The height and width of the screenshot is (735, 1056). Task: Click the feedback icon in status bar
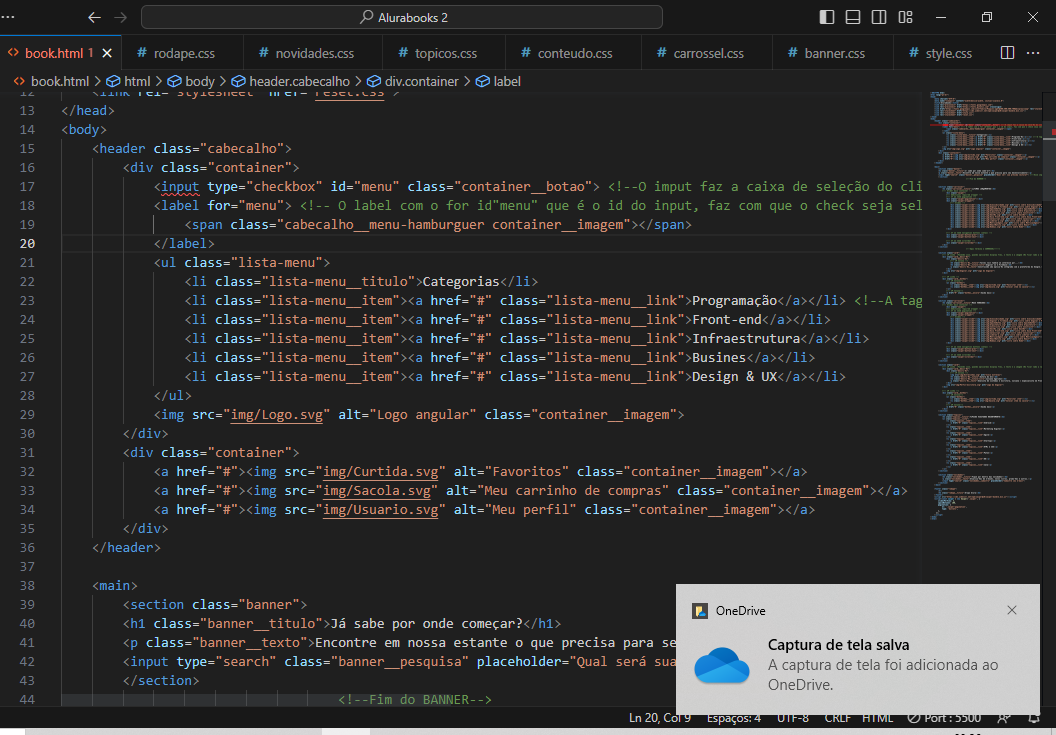coord(1003,718)
